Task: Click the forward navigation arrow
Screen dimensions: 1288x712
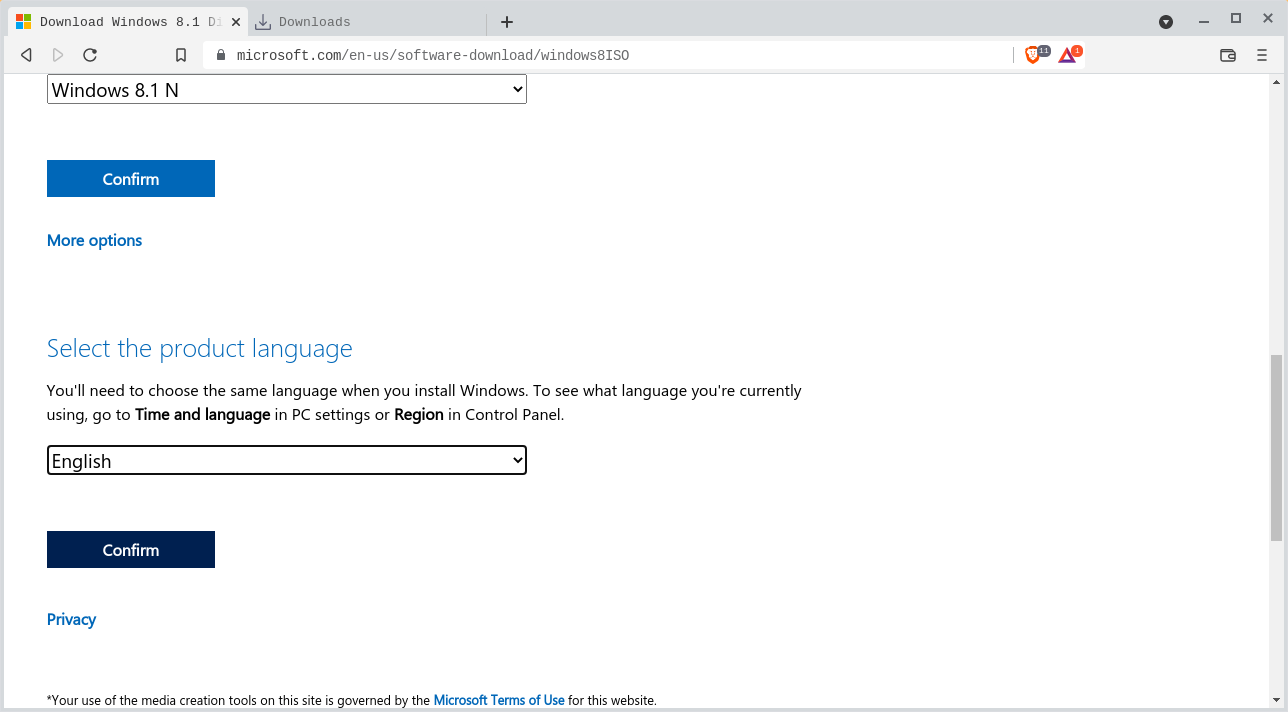Action: (x=58, y=55)
